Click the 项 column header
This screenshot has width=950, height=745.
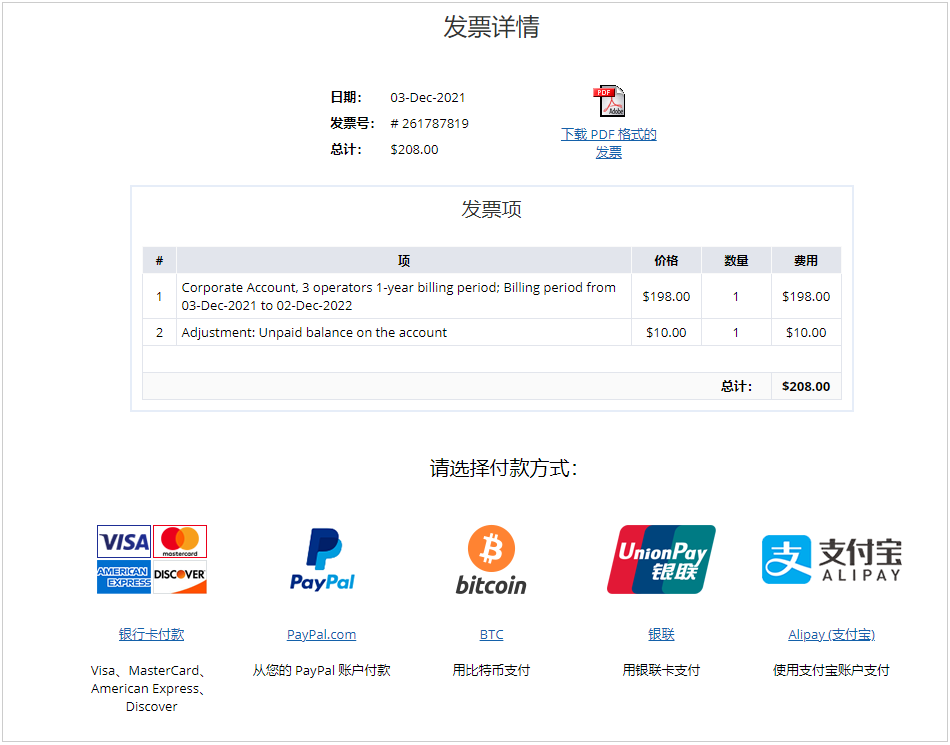click(404, 260)
